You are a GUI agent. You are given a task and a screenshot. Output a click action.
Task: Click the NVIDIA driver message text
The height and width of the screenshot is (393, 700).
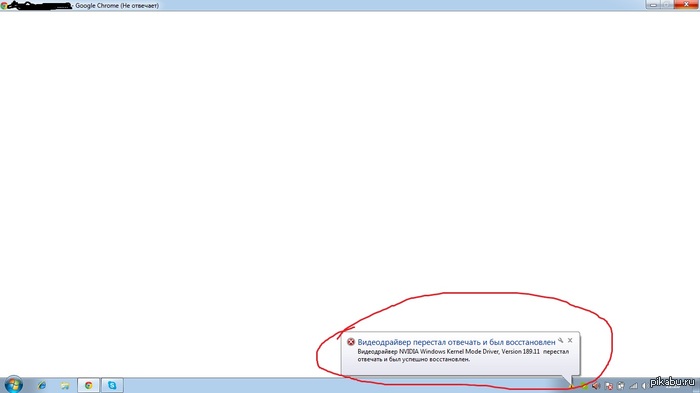pyautogui.click(x=463, y=355)
